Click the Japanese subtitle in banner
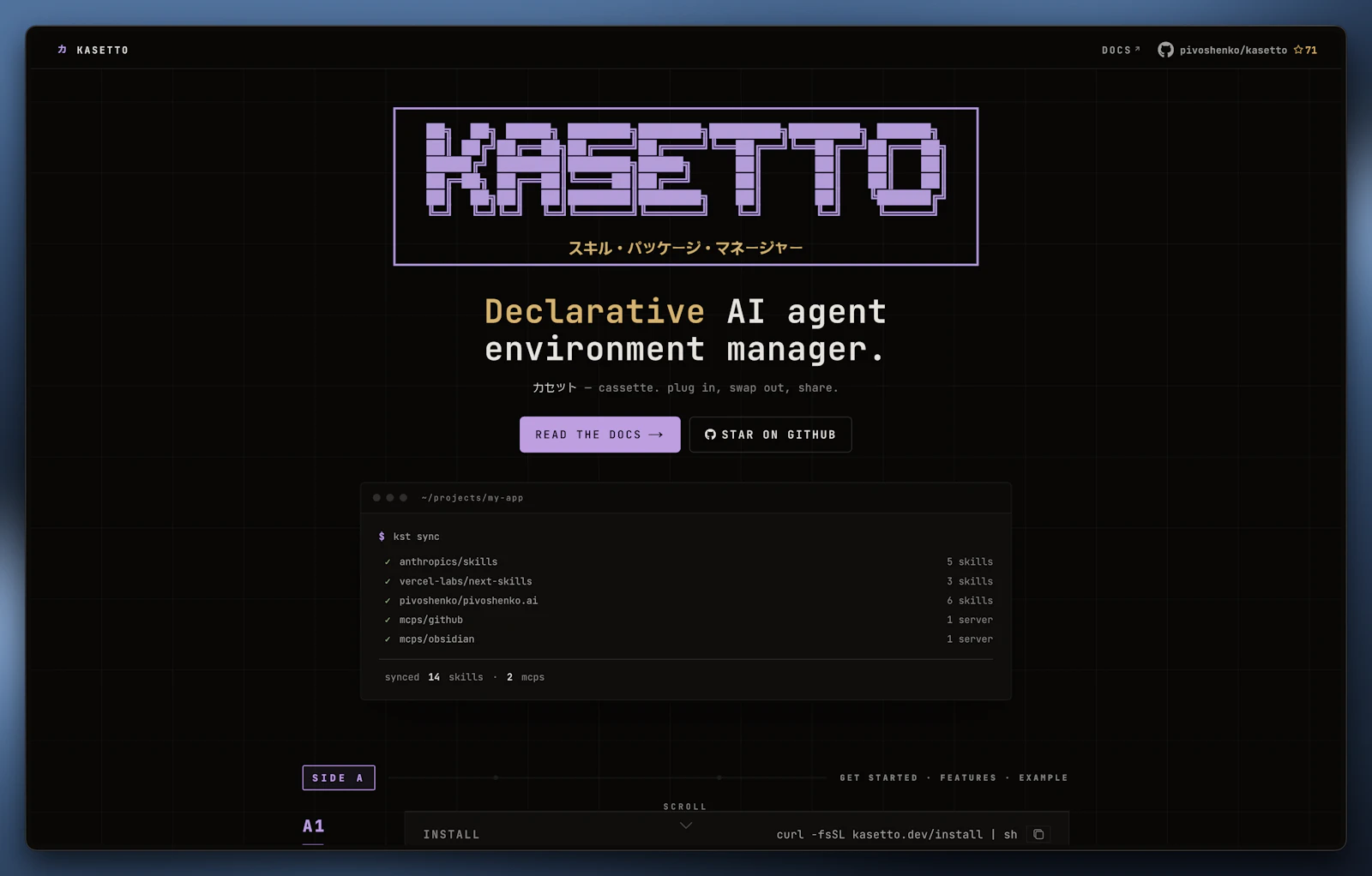Screen dimensions: 1372x876 pos(686,248)
